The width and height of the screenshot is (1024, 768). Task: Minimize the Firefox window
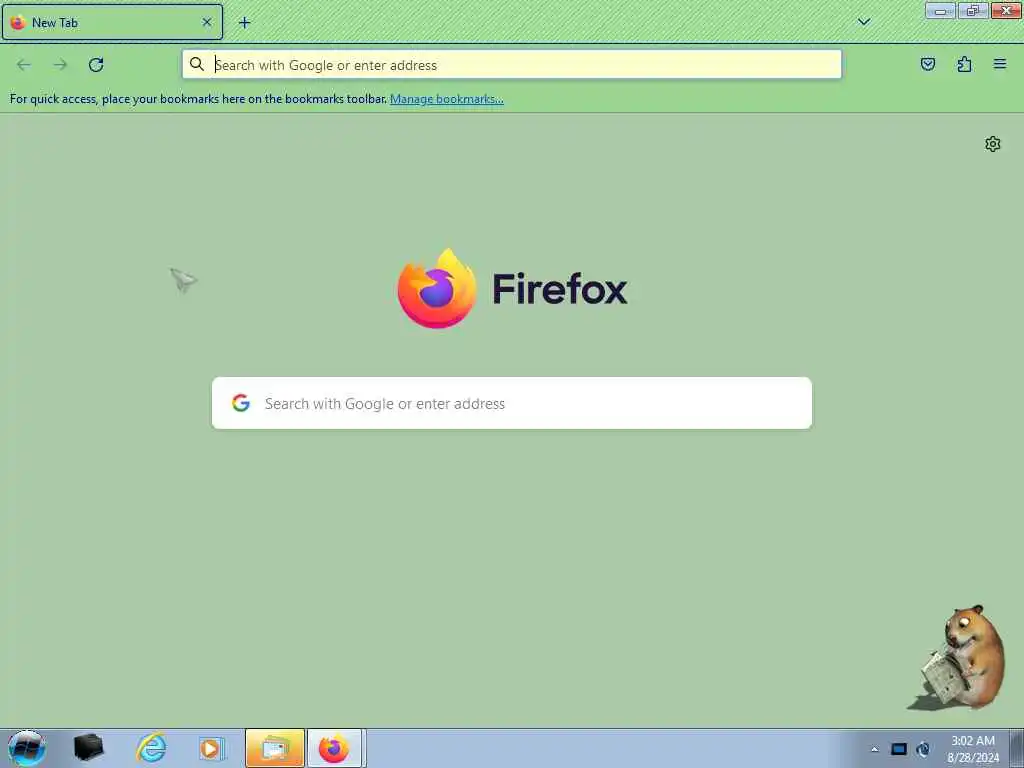(x=940, y=11)
